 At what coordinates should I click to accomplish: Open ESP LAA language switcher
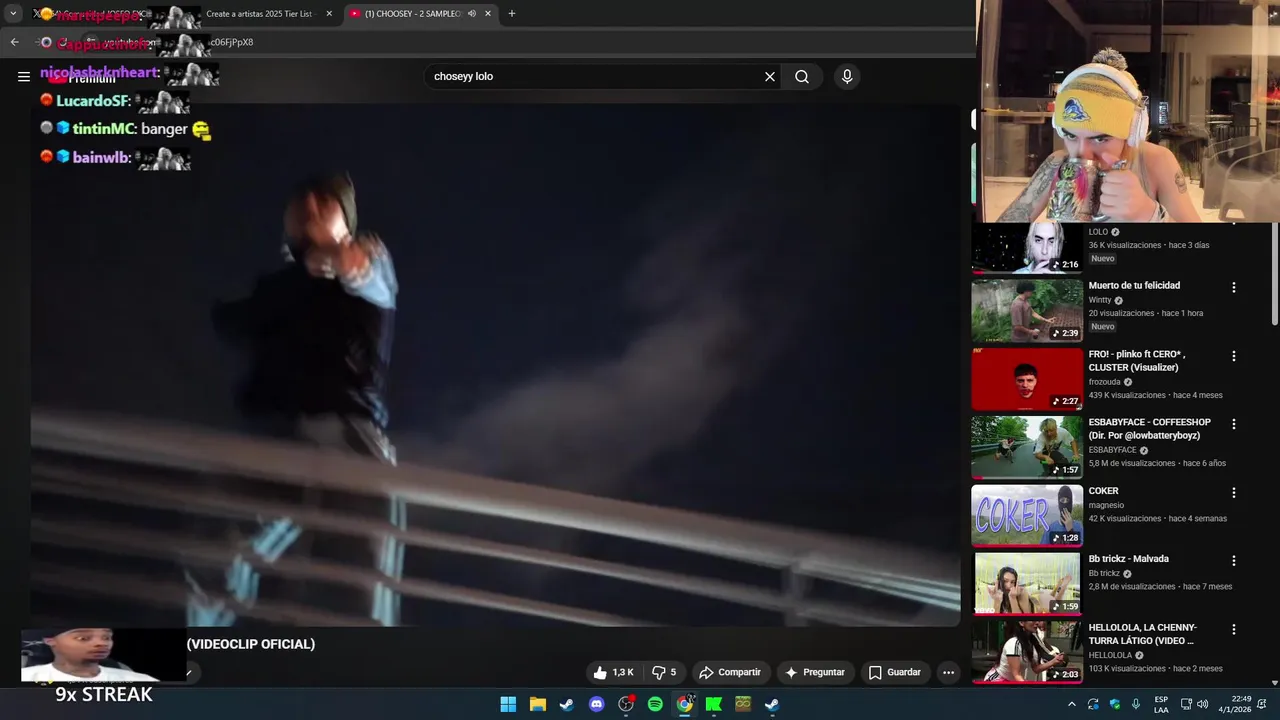coord(1161,704)
